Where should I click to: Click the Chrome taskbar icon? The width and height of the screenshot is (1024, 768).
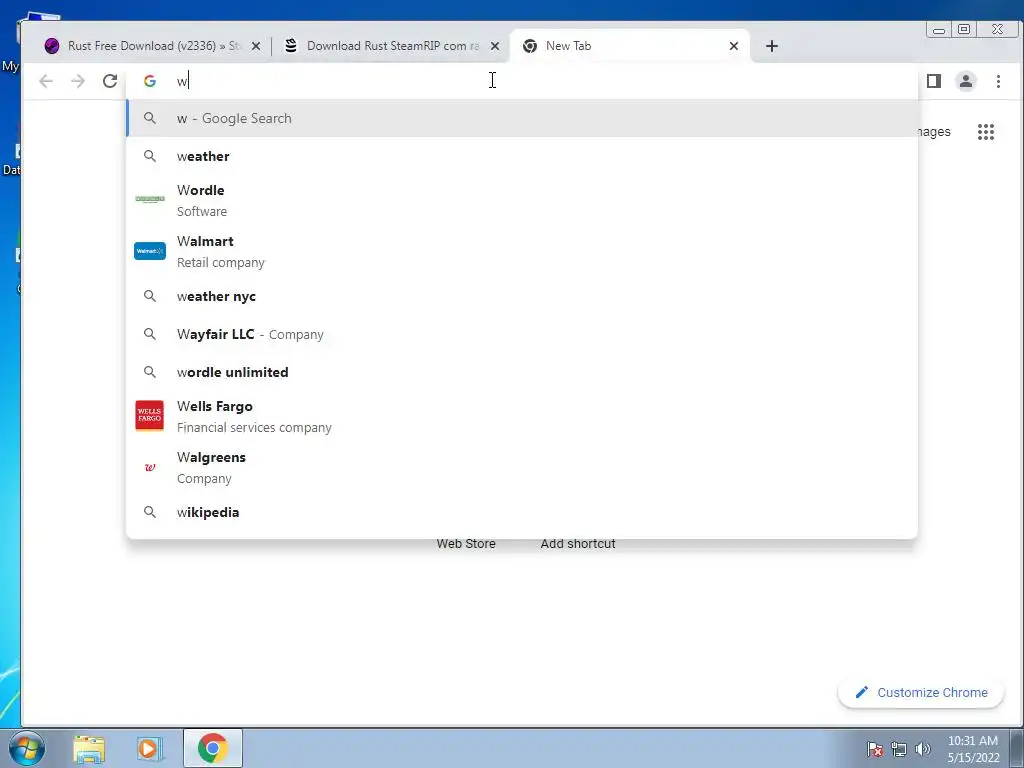tap(212, 748)
